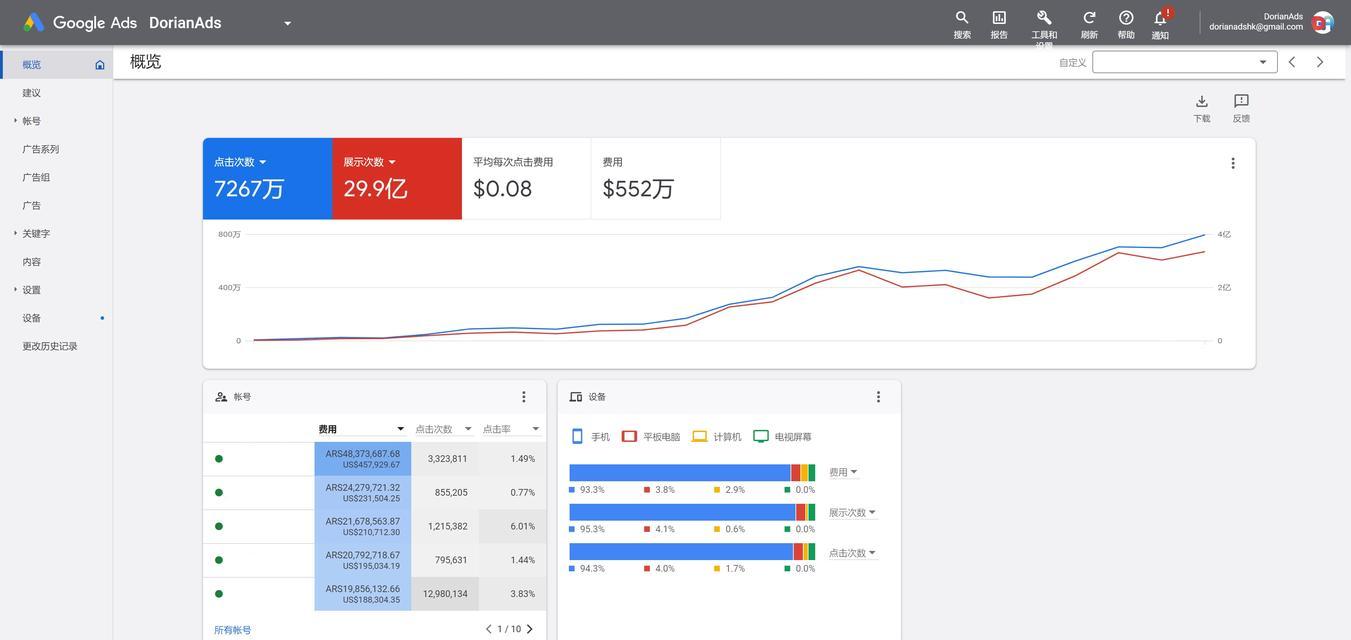Click the 12,980,134 clicks cell
The width and height of the screenshot is (1351, 640).
pos(445,594)
